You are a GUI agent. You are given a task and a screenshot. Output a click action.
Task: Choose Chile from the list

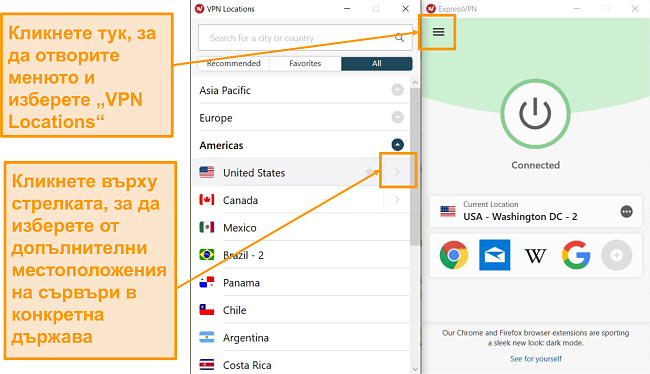pos(235,310)
